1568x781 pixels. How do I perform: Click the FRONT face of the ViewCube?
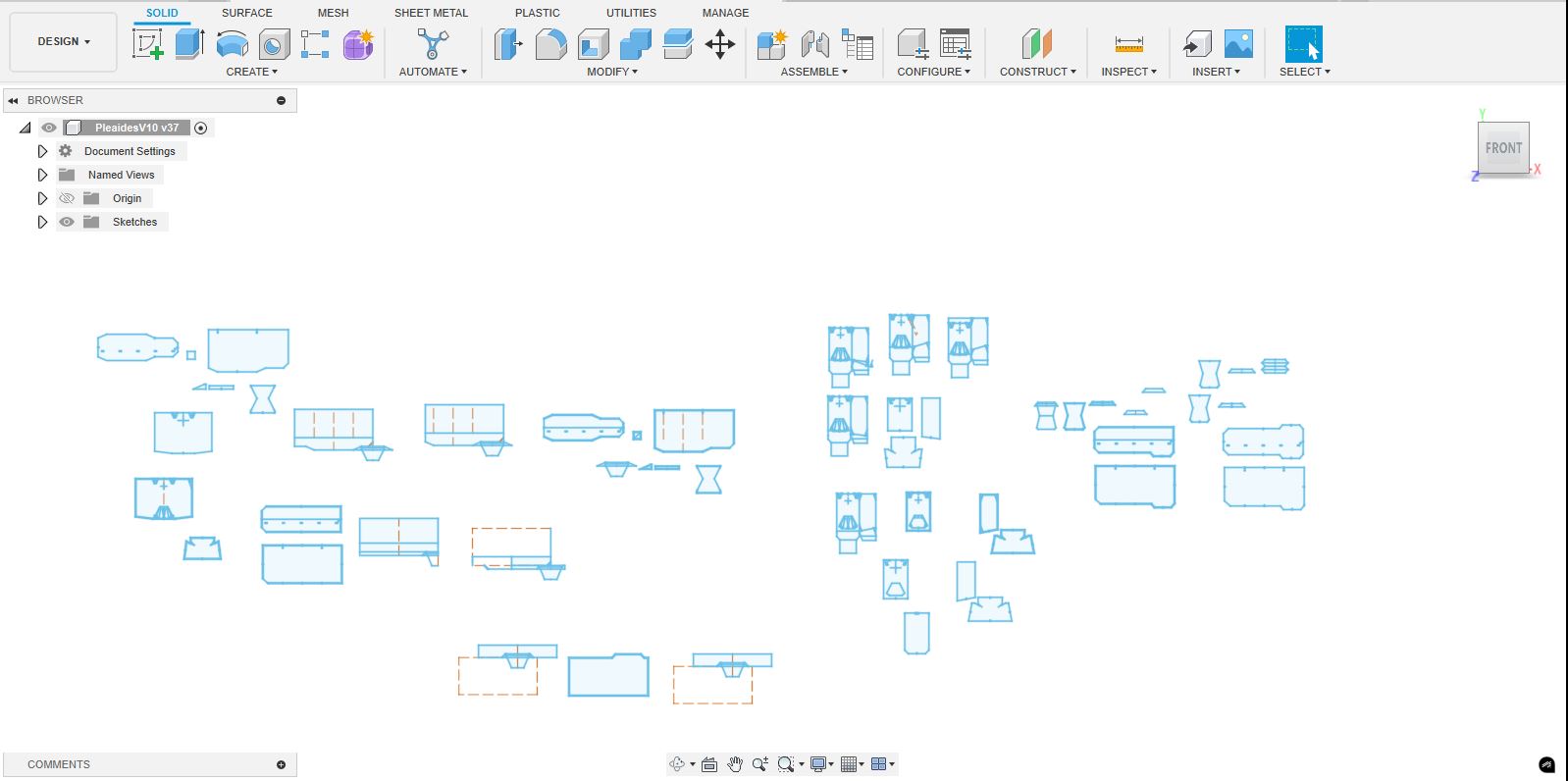coord(1502,148)
